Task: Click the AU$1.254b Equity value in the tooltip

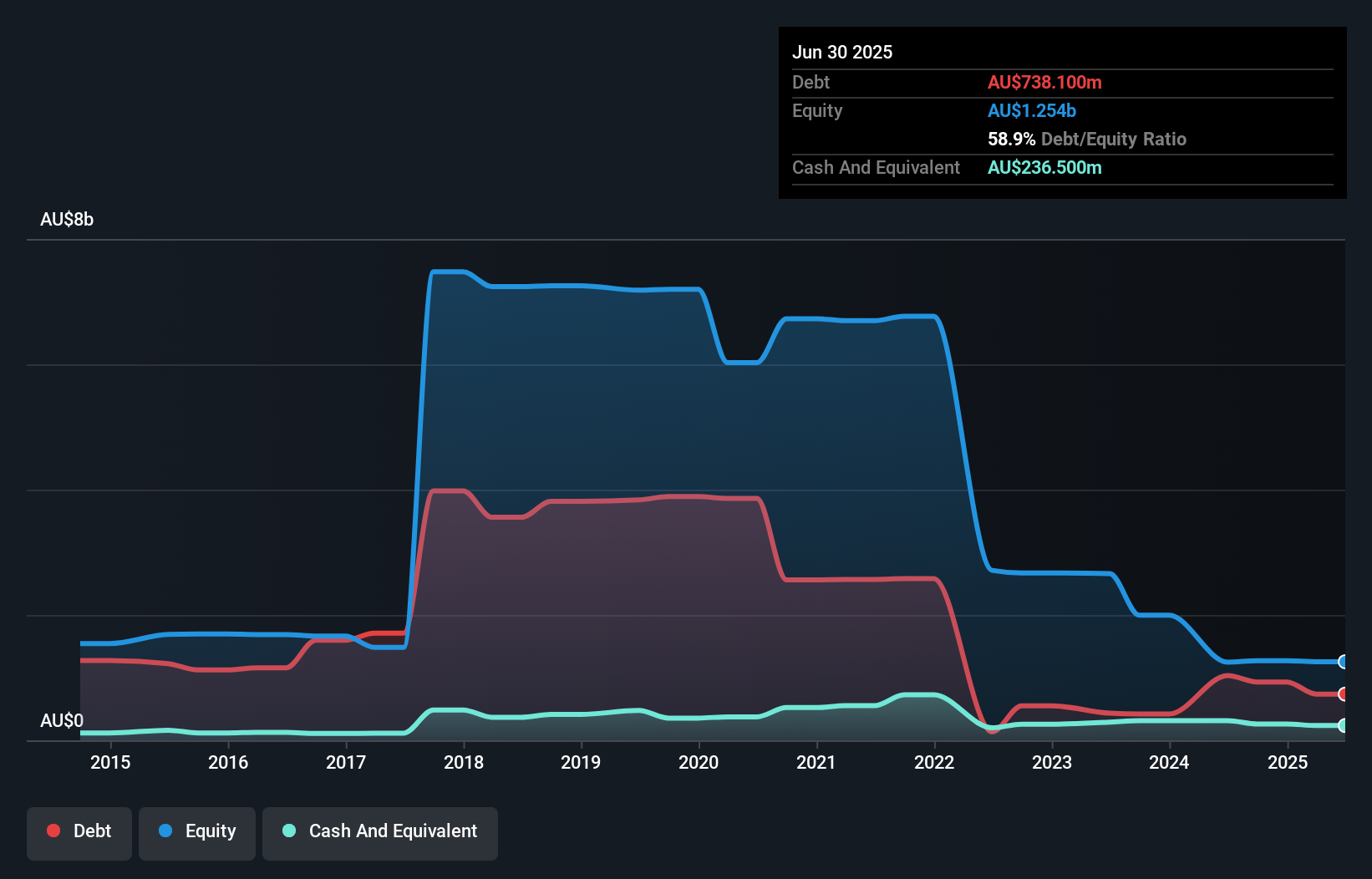Action: coord(1032,110)
